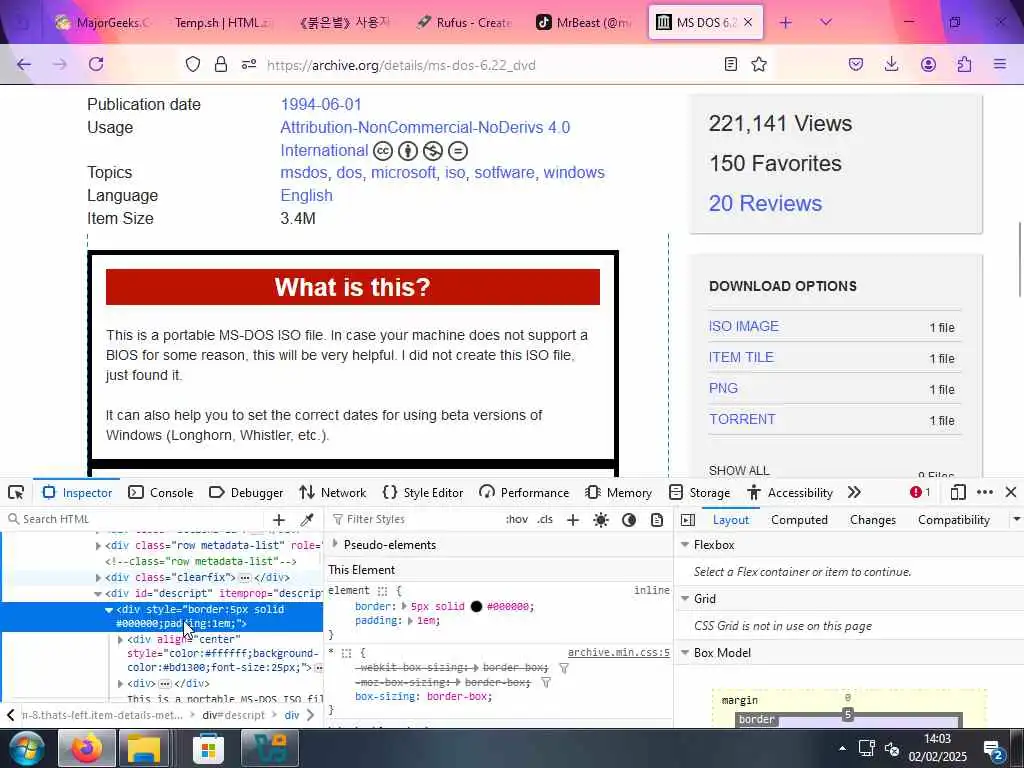
Task: Open the Downloads panel
Action: pos(891,64)
